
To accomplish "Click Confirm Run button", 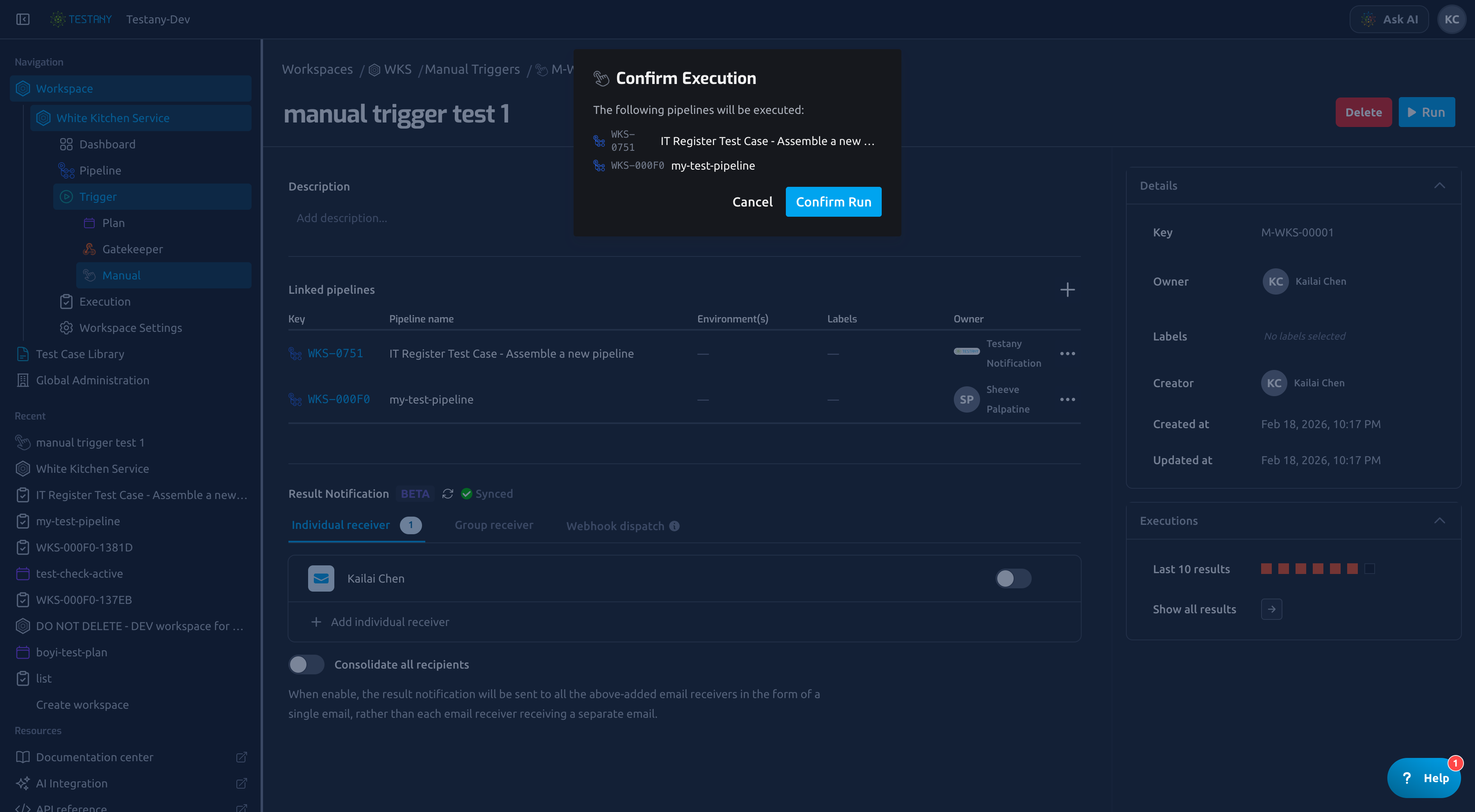I will [833, 202].
